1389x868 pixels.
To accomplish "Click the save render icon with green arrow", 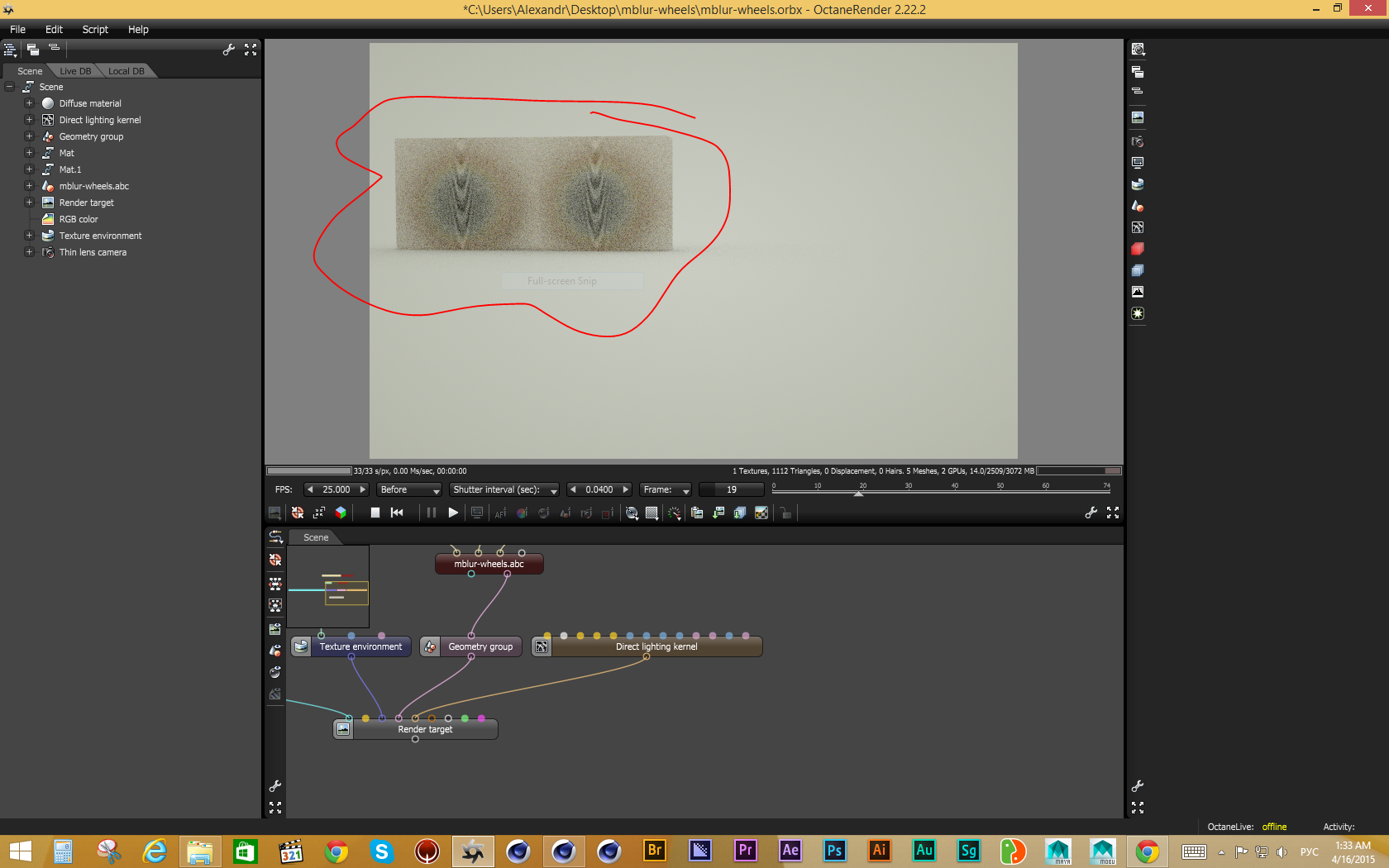I will (x=718, y=513).
